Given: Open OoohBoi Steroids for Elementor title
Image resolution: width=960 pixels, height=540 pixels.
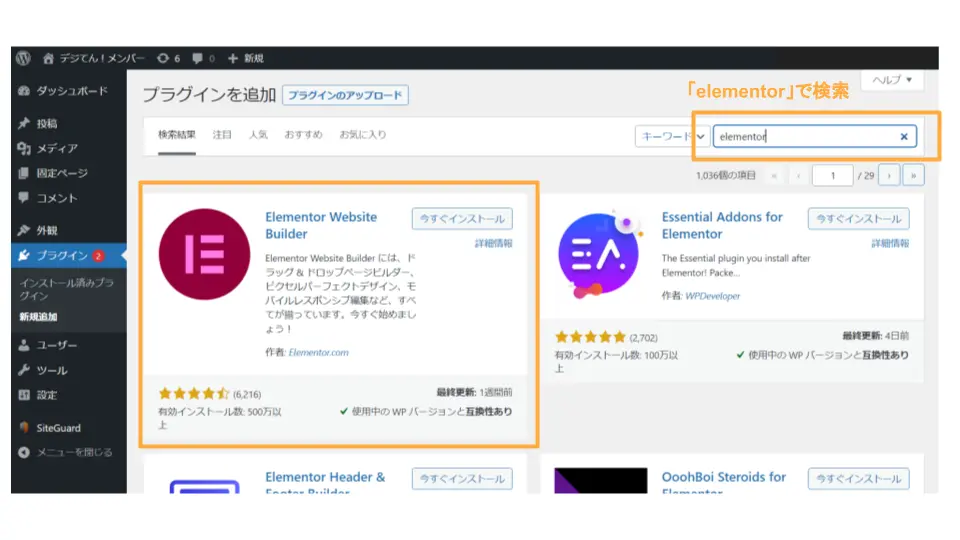Looking at the screenshot, I should [724, 482].
